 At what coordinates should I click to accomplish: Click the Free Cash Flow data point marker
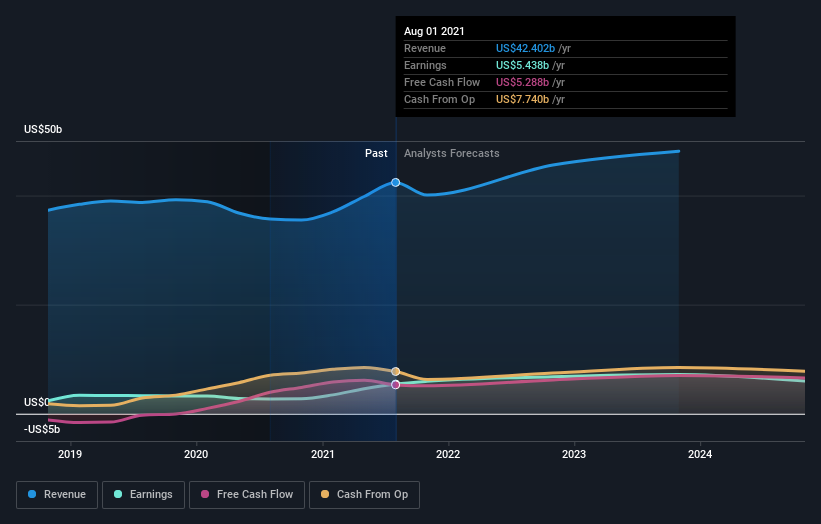click(396, 384)
